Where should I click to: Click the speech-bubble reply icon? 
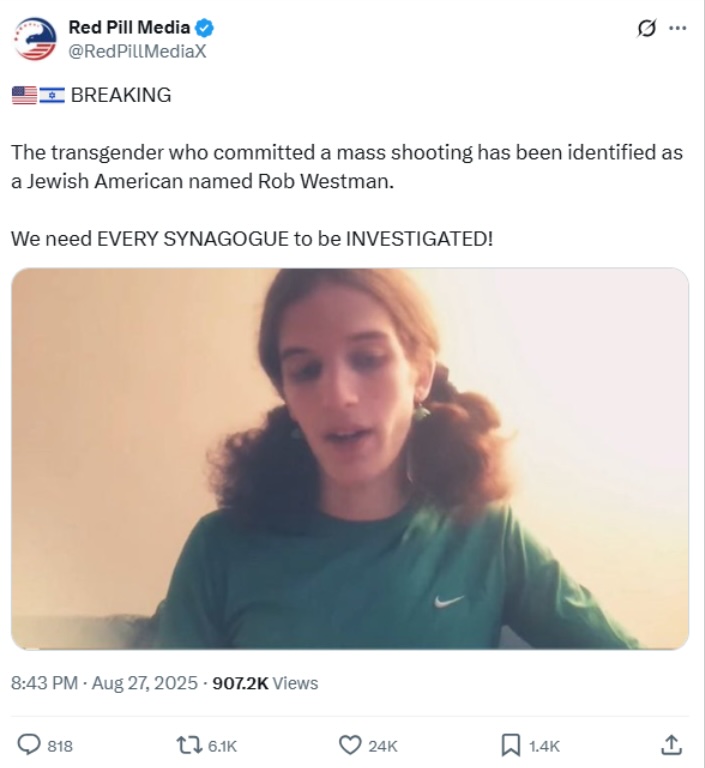click(29, 745)
